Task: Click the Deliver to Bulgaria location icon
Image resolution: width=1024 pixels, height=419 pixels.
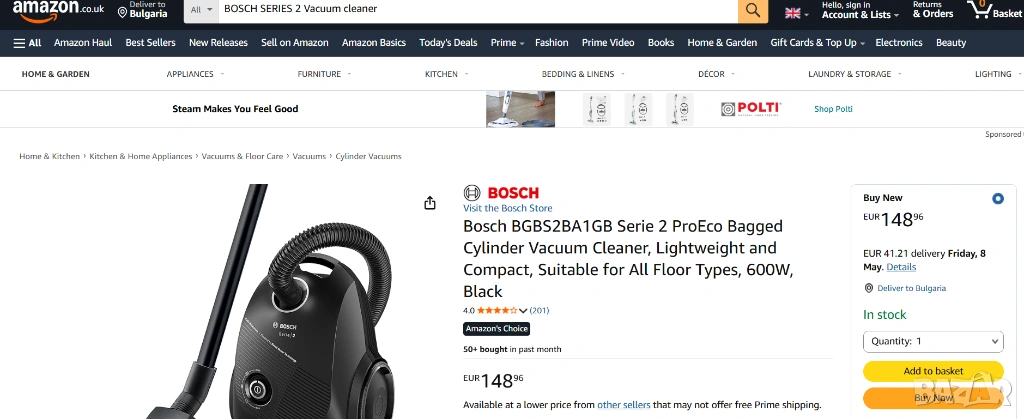Action: click(x=123, y=12)
